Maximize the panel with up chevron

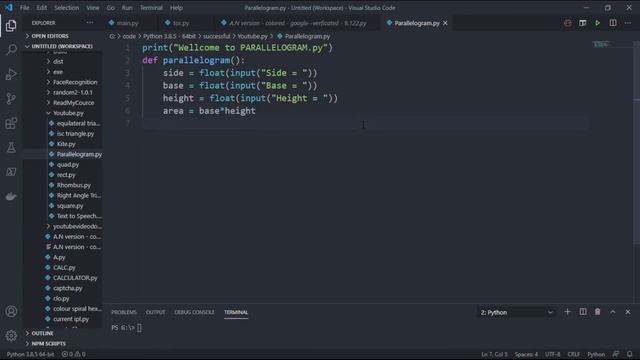point(613,312)
